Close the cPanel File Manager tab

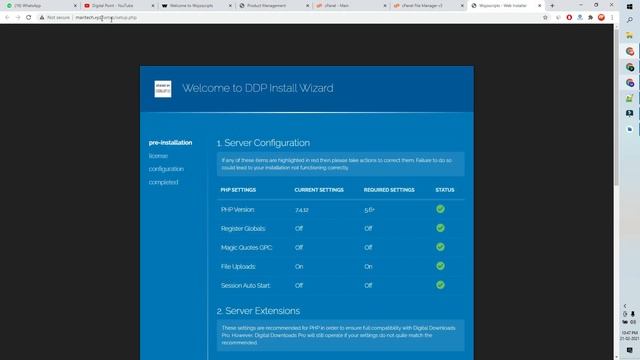[462, 6]
